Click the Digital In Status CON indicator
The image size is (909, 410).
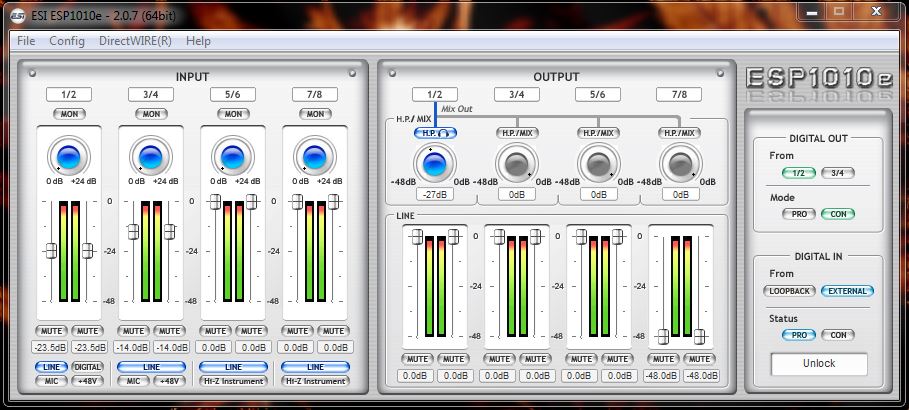pyautogui.click(x=838, y=335)
